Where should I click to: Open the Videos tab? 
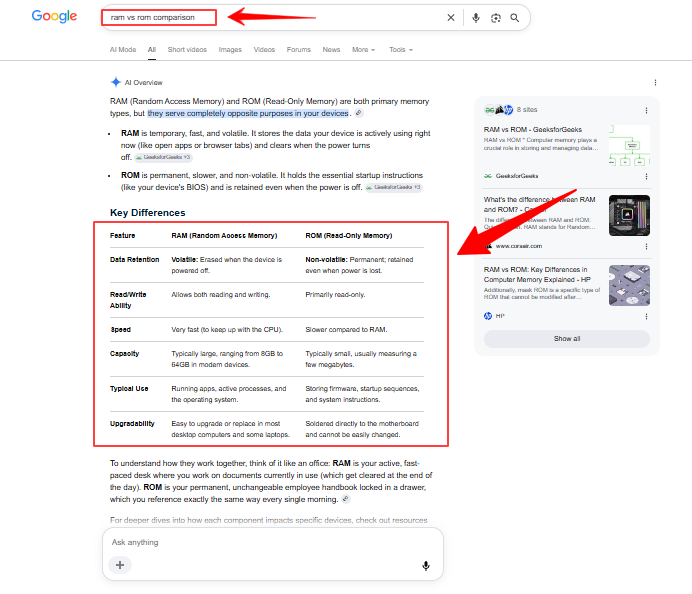[264, 50]
